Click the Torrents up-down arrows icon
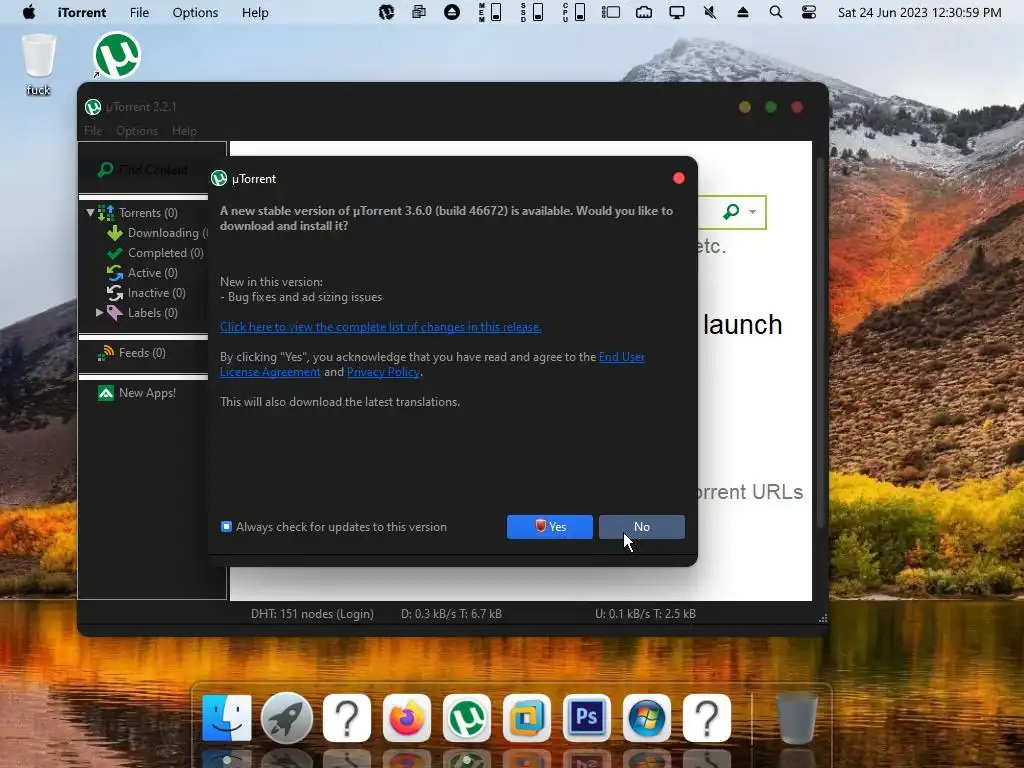Viewport: 1024px width, 768px height. pos(106,212)
